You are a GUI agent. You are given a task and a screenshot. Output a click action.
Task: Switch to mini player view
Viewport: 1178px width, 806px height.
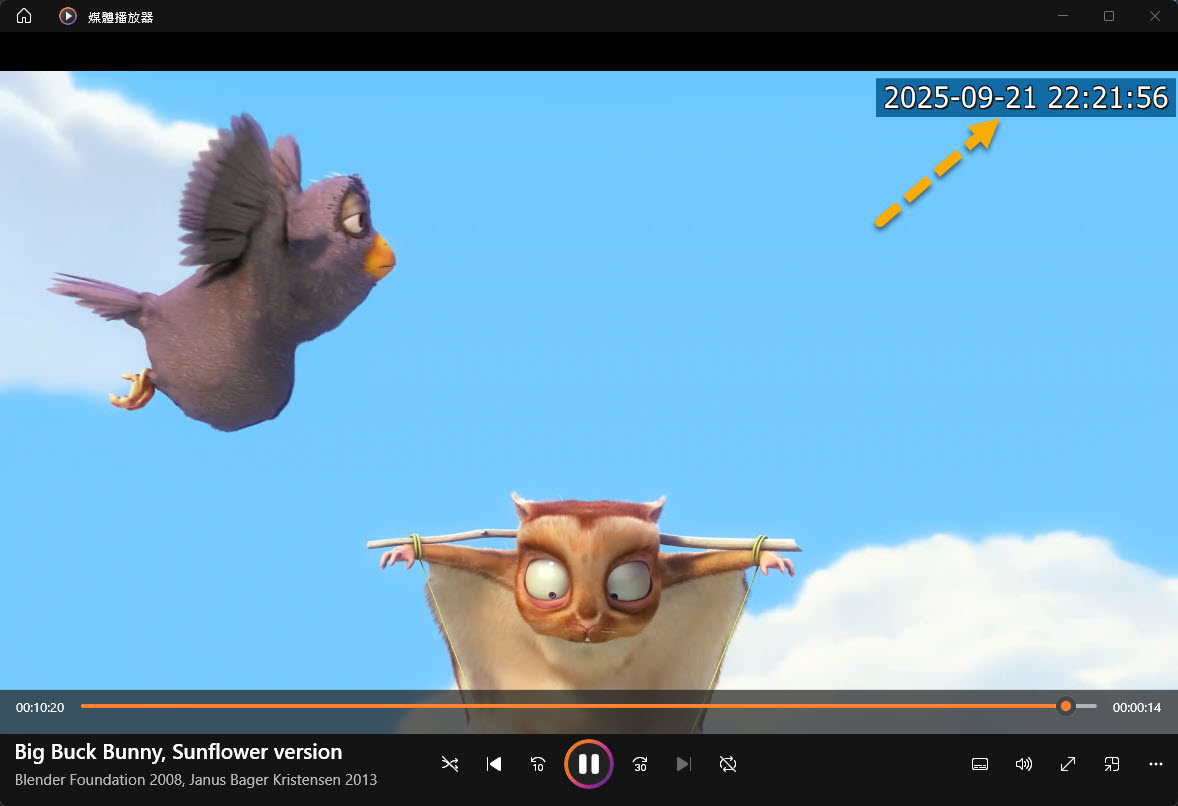click(x=1112, y=764)
